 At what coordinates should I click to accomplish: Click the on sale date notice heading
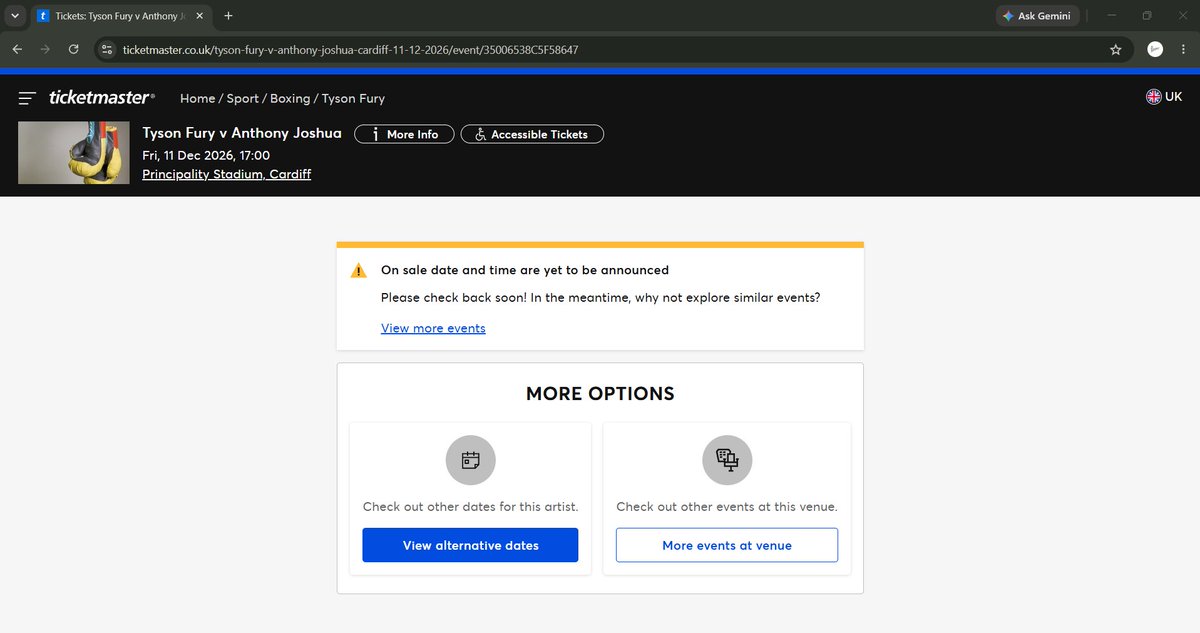tap(525, 270)
